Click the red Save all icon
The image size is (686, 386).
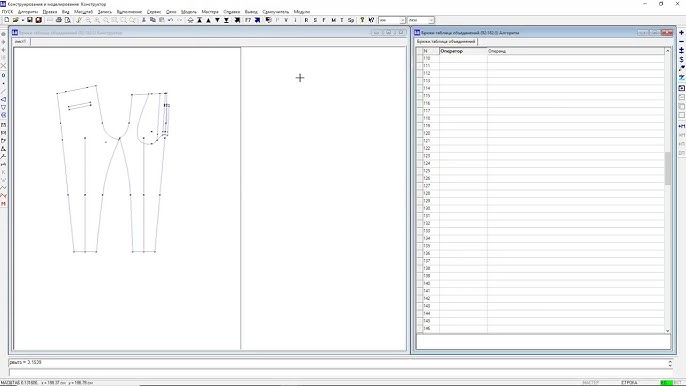click(x=38, y=20)
